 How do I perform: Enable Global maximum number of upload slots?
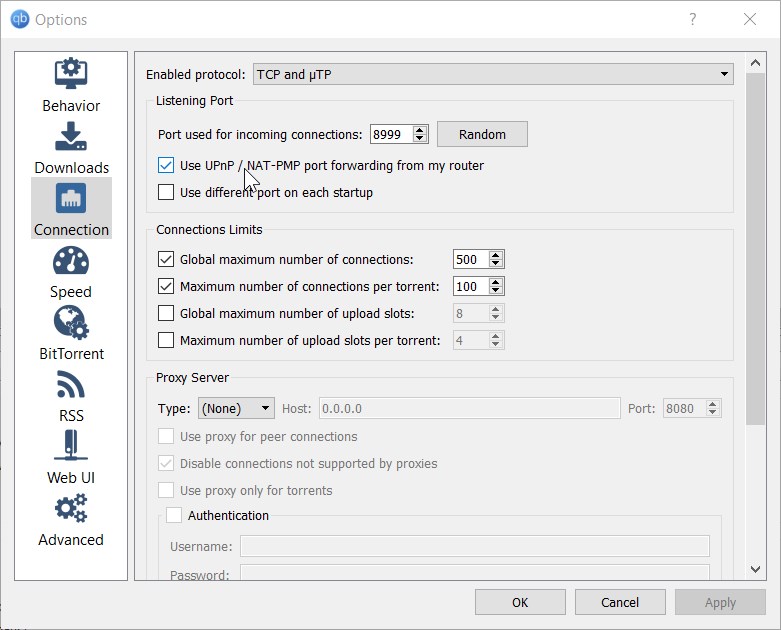(166, 313)
